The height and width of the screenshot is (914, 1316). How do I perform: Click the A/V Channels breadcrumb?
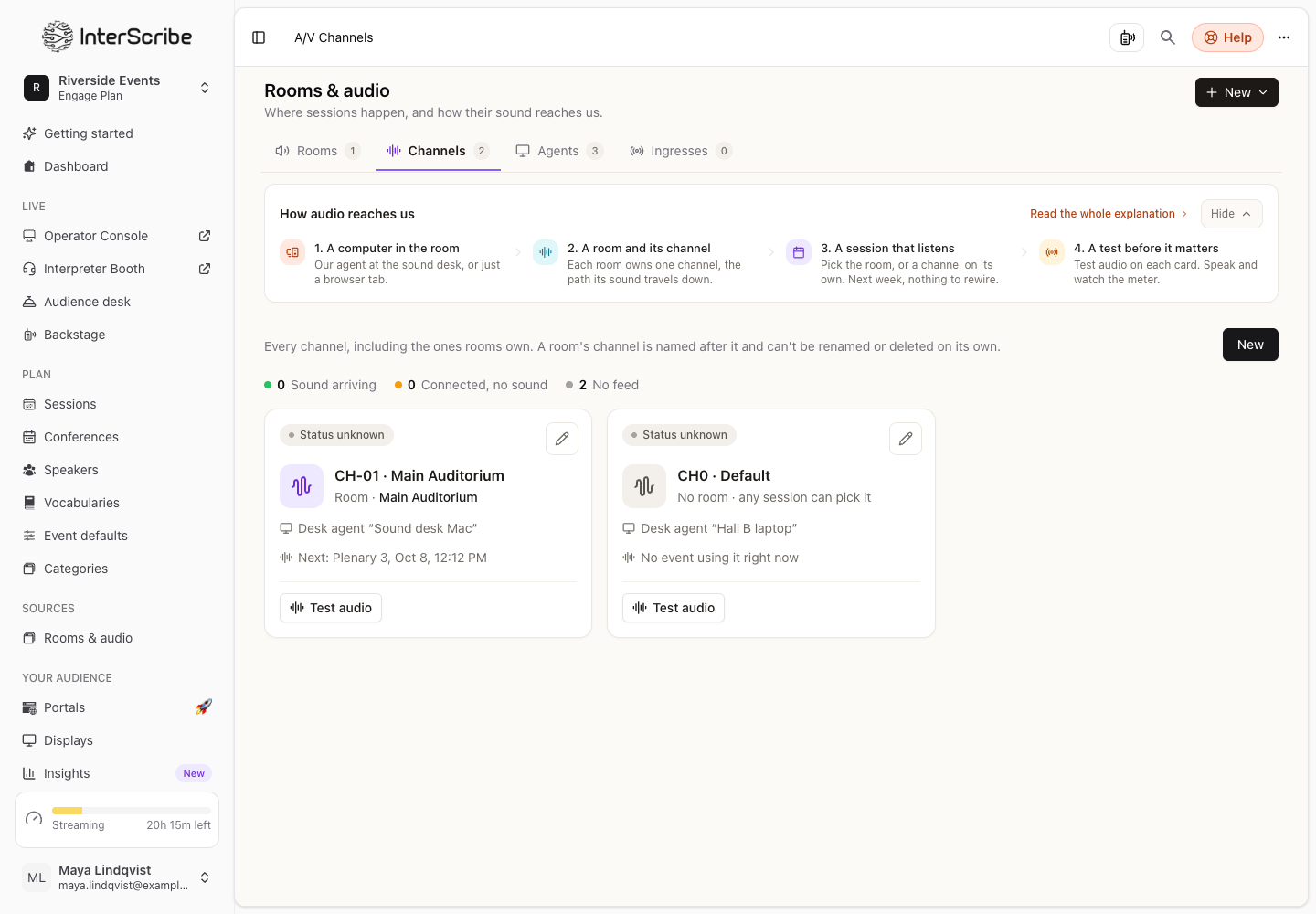334,37
